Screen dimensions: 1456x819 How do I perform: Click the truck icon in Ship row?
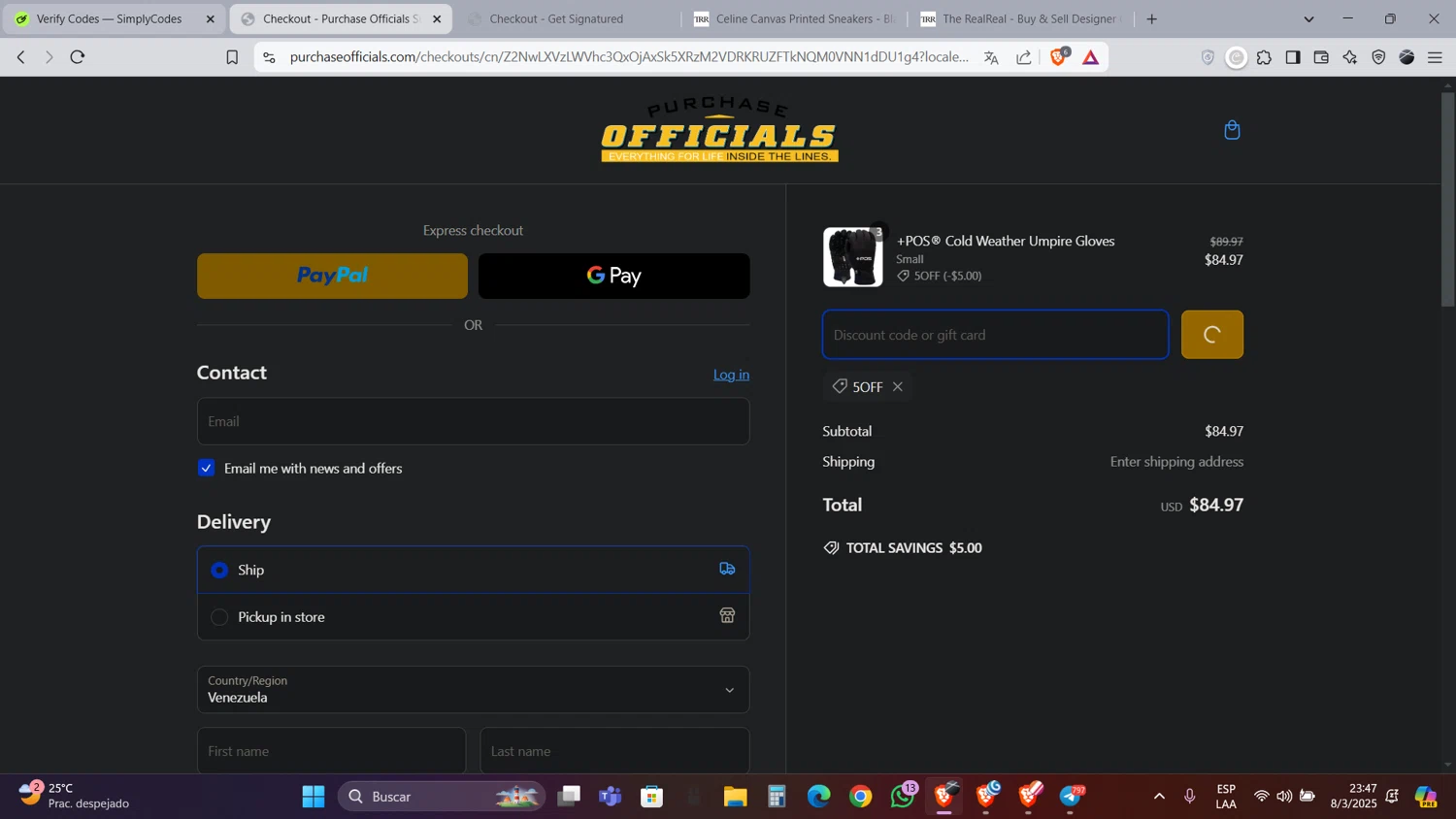pyautogui.click(x=727, y=569)
